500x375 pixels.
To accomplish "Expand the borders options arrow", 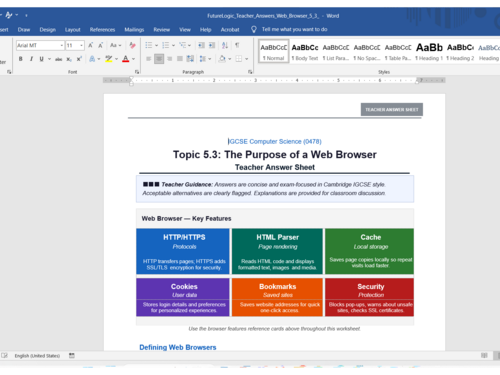I will [246, 59].
